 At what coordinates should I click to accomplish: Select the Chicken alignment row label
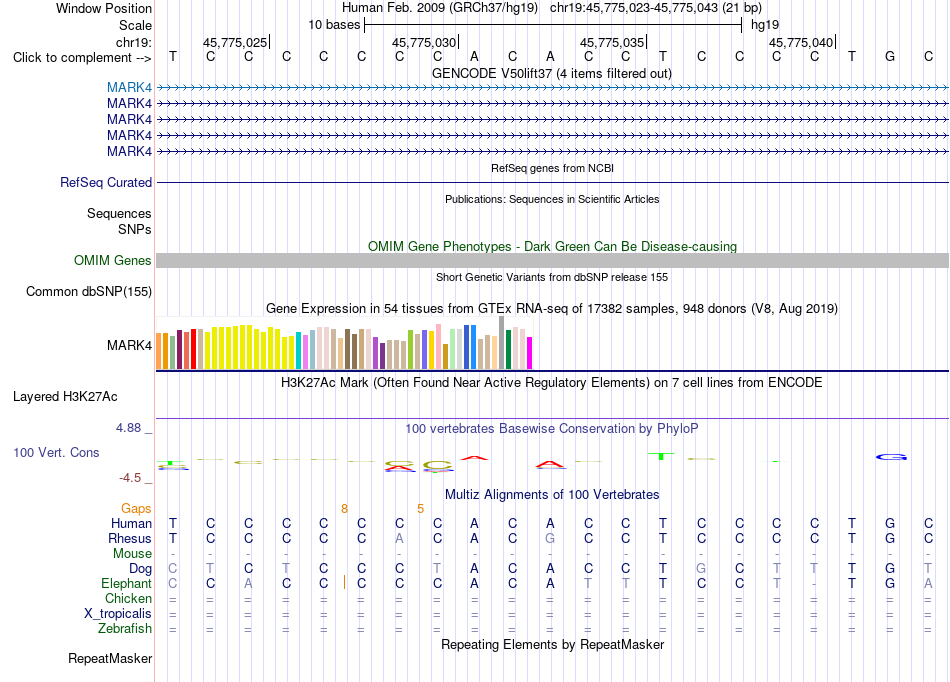pyautogui.click(x=128, y=598)
